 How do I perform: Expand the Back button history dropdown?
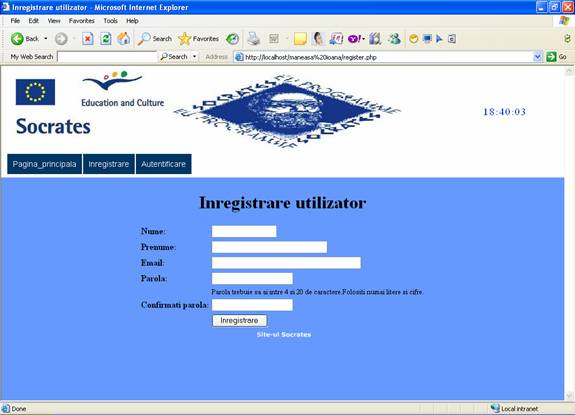pos(46,38)
